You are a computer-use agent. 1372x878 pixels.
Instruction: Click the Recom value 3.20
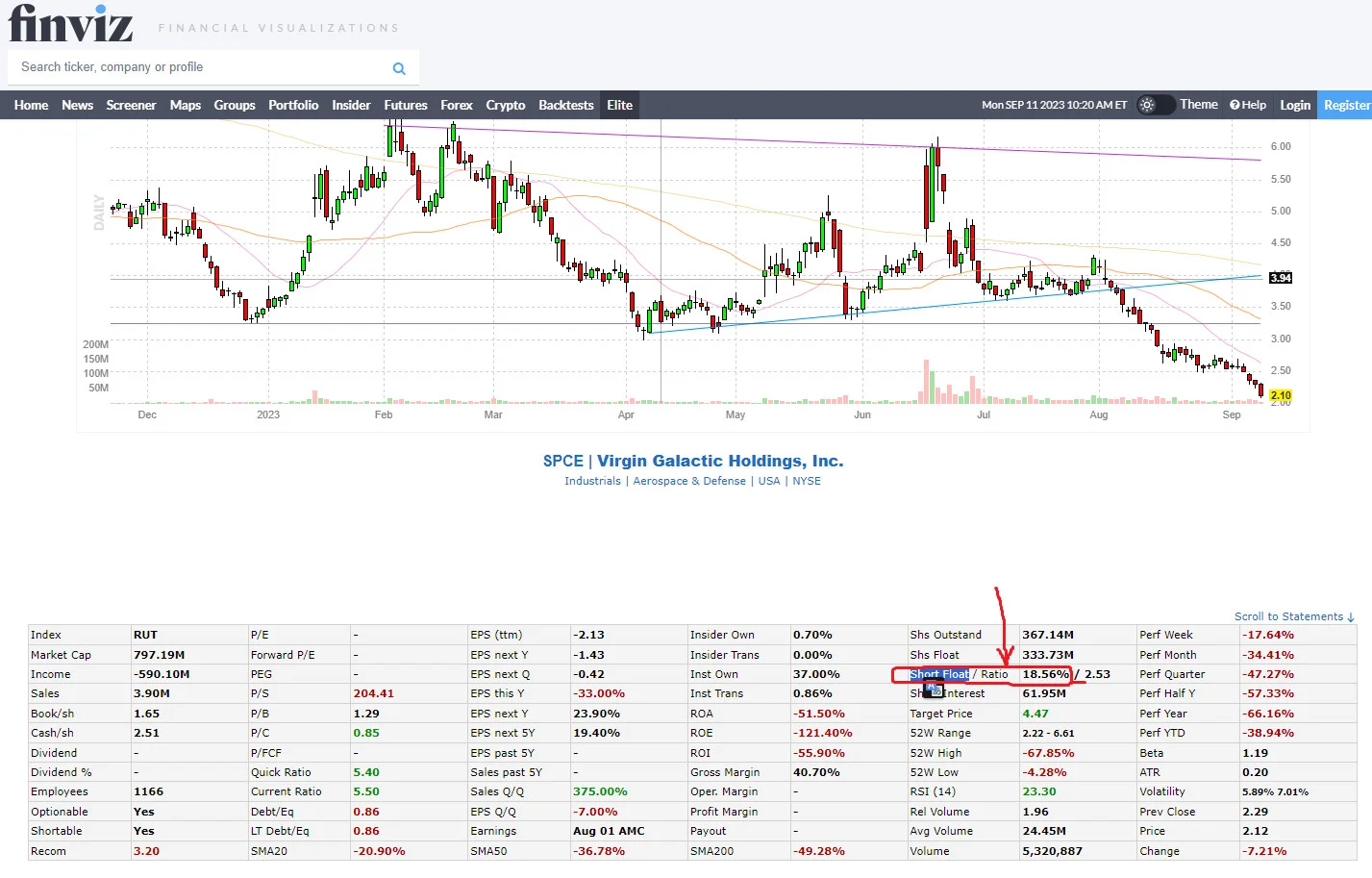[146, 851]
